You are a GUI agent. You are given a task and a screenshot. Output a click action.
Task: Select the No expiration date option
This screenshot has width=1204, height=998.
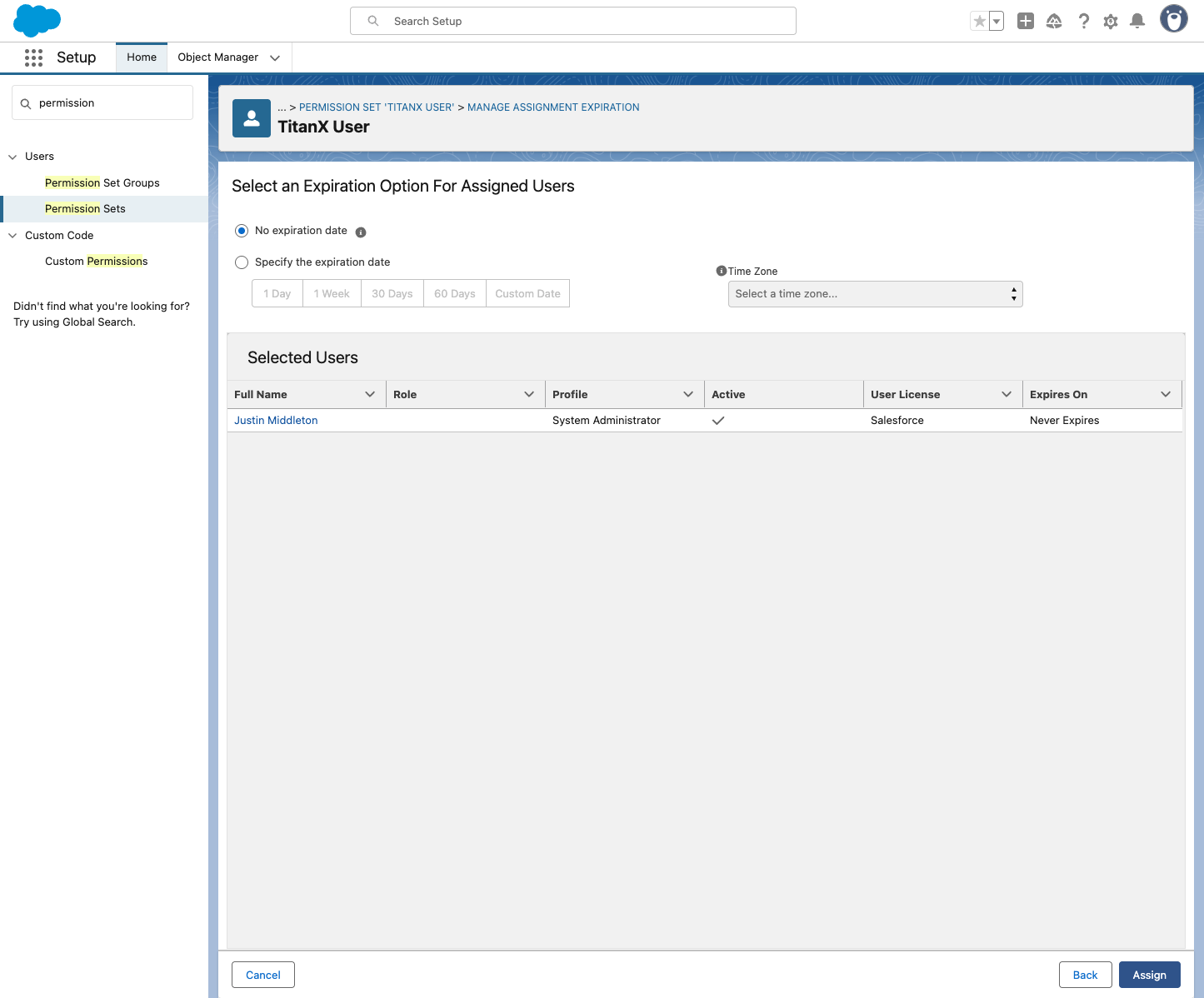242,231
